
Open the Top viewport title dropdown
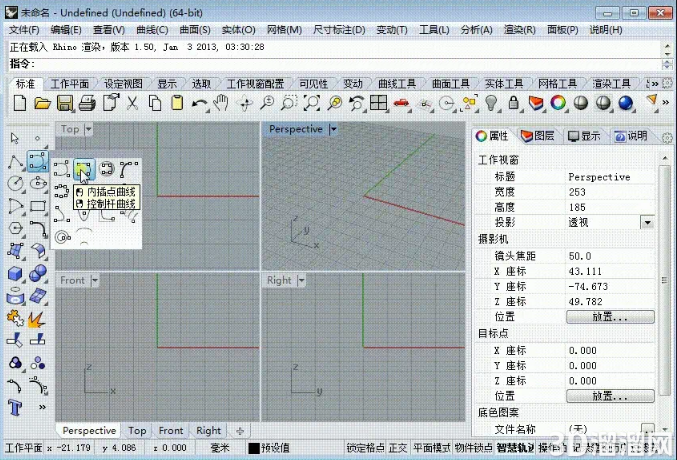click(89, 129)
